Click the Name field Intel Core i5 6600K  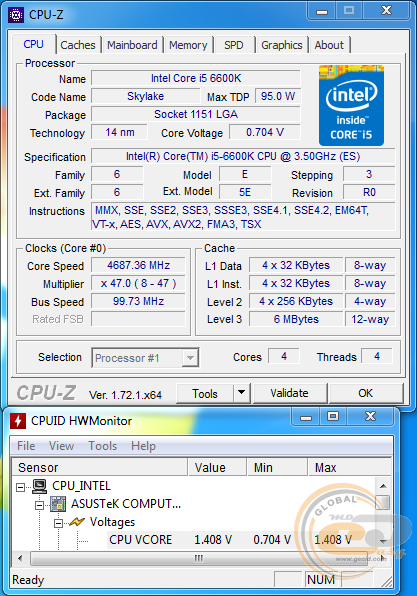196,78
